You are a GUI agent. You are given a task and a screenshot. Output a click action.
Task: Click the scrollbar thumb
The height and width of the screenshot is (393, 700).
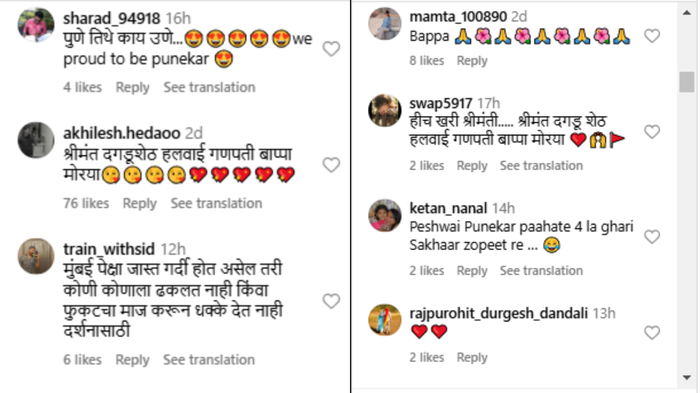pos(687,82)
